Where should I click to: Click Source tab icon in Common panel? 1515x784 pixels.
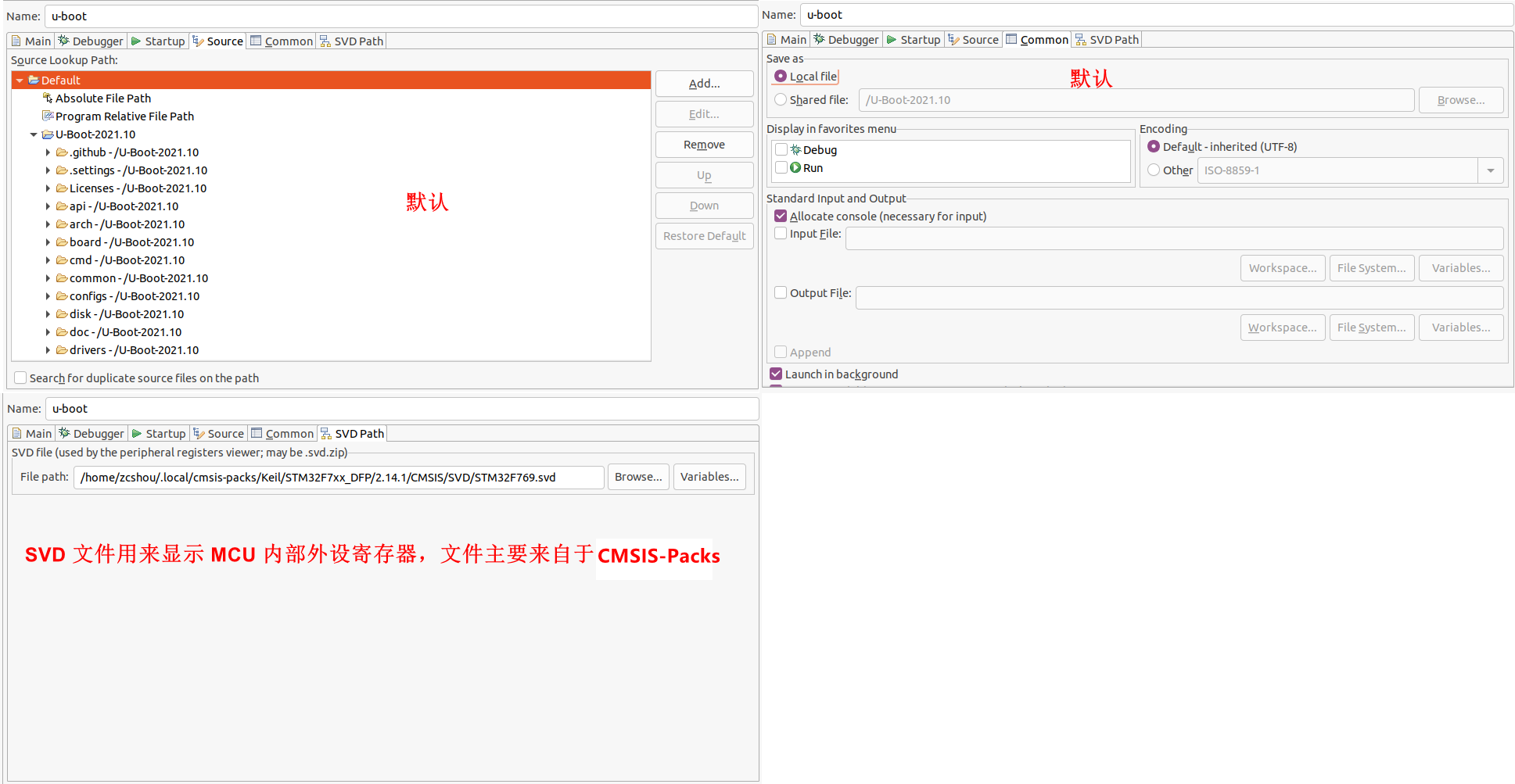953,40
